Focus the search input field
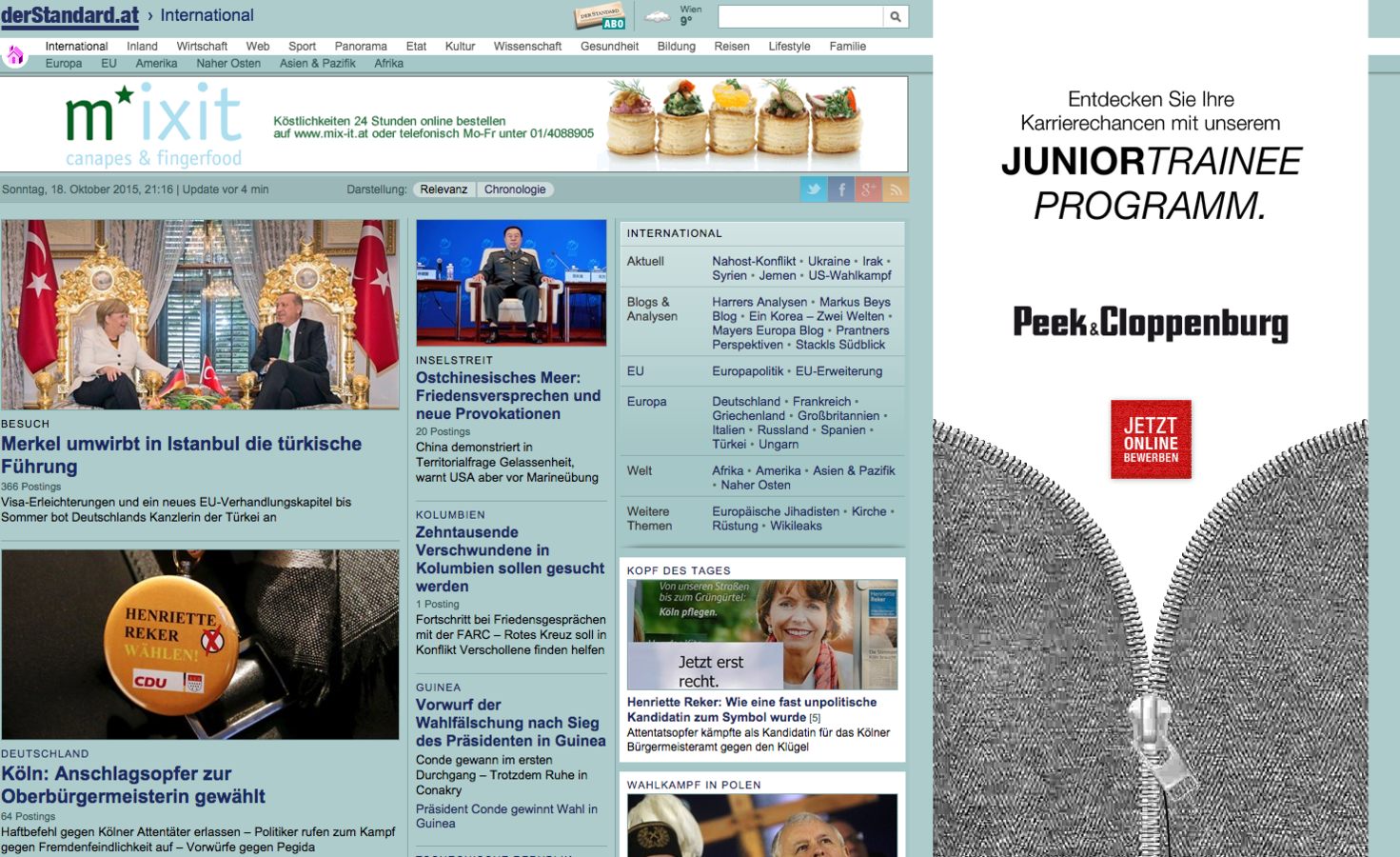Viewport: 1400px width, 857px height. pyautogui.click(x=800, y=16)
